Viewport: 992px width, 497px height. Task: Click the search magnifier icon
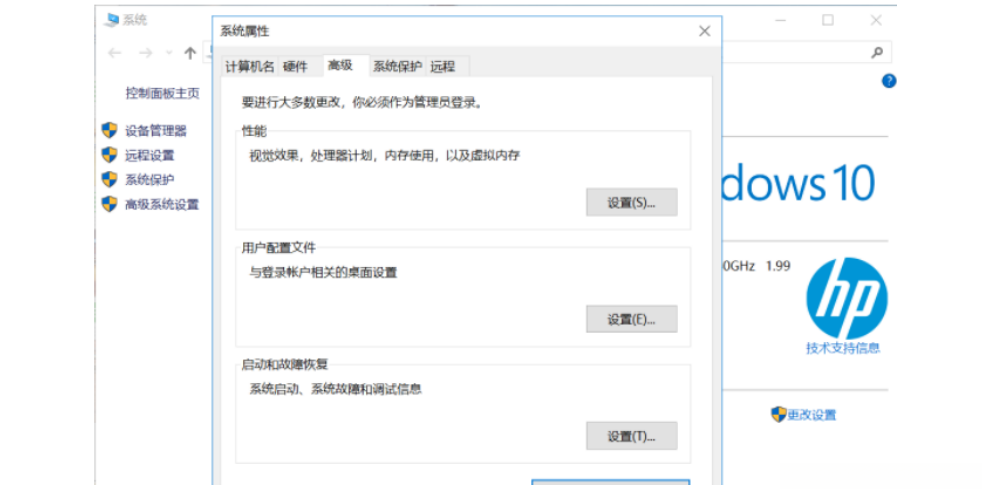point(877,52)
